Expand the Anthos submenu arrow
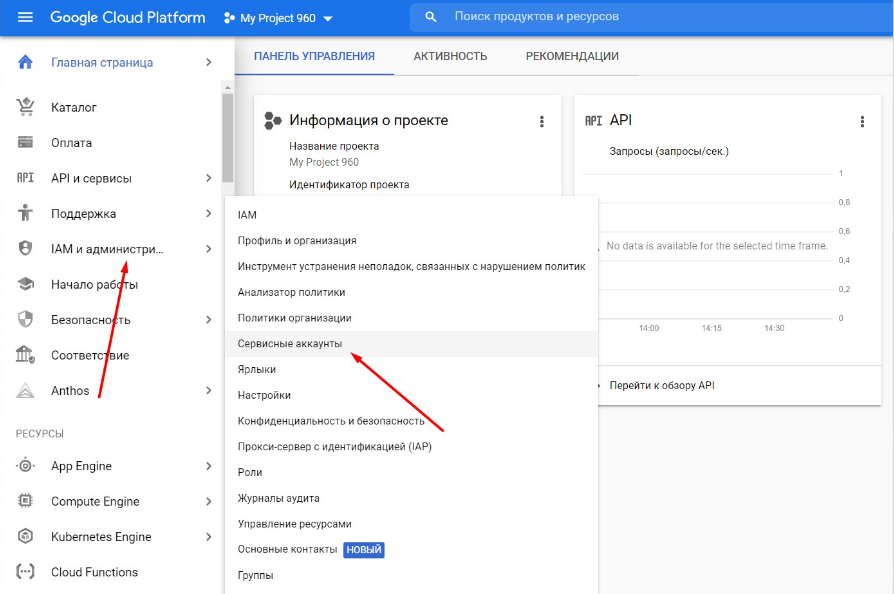This screenshot has width=894, height=594. (x=209, y=390)
